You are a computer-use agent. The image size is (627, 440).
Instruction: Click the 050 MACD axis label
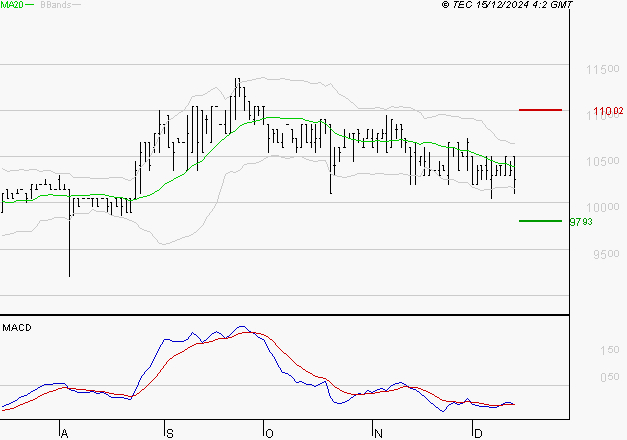[x=609, y=377]
